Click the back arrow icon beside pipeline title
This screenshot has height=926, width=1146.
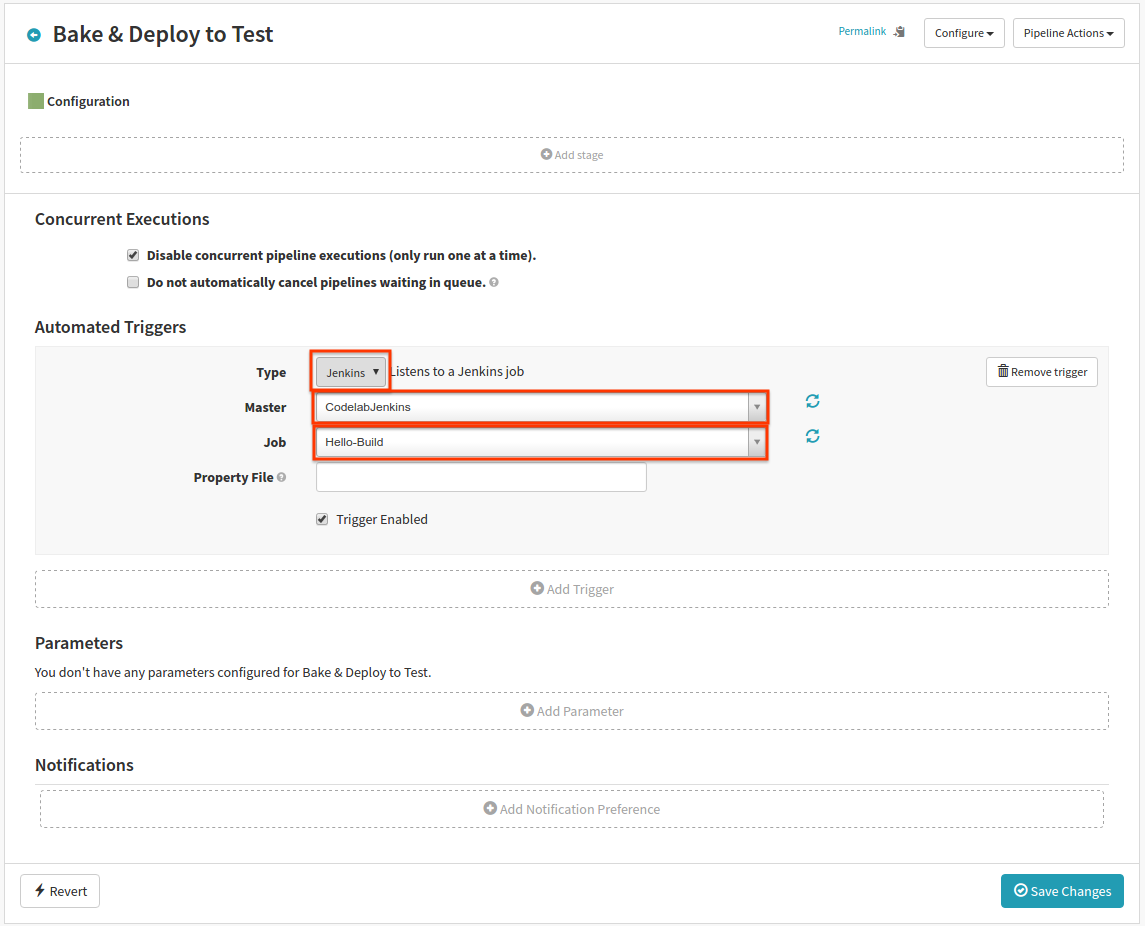tap(34, 35)
